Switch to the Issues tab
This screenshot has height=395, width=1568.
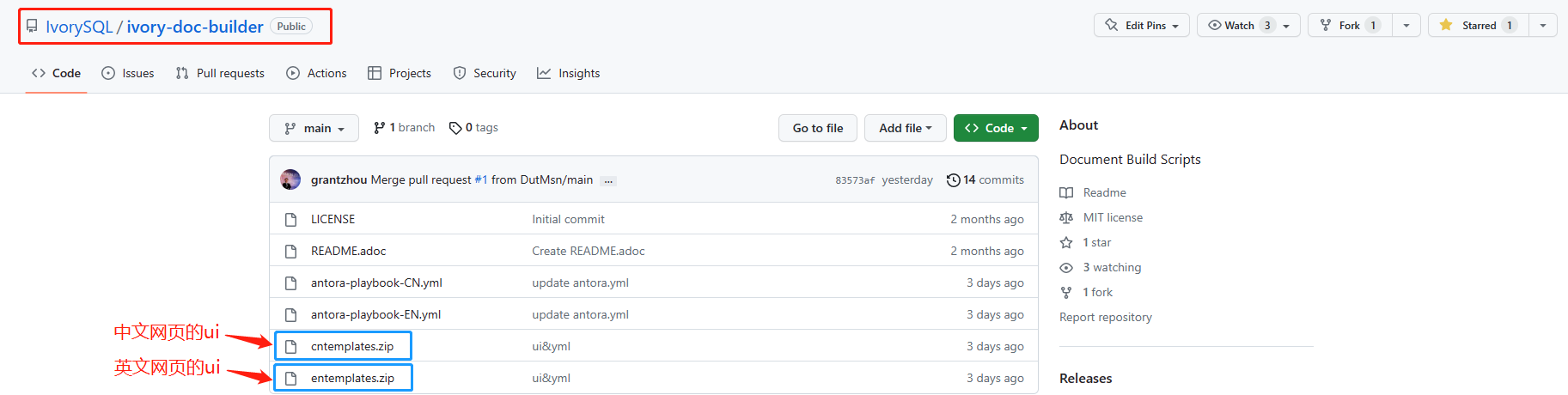(x=128, y=74)
